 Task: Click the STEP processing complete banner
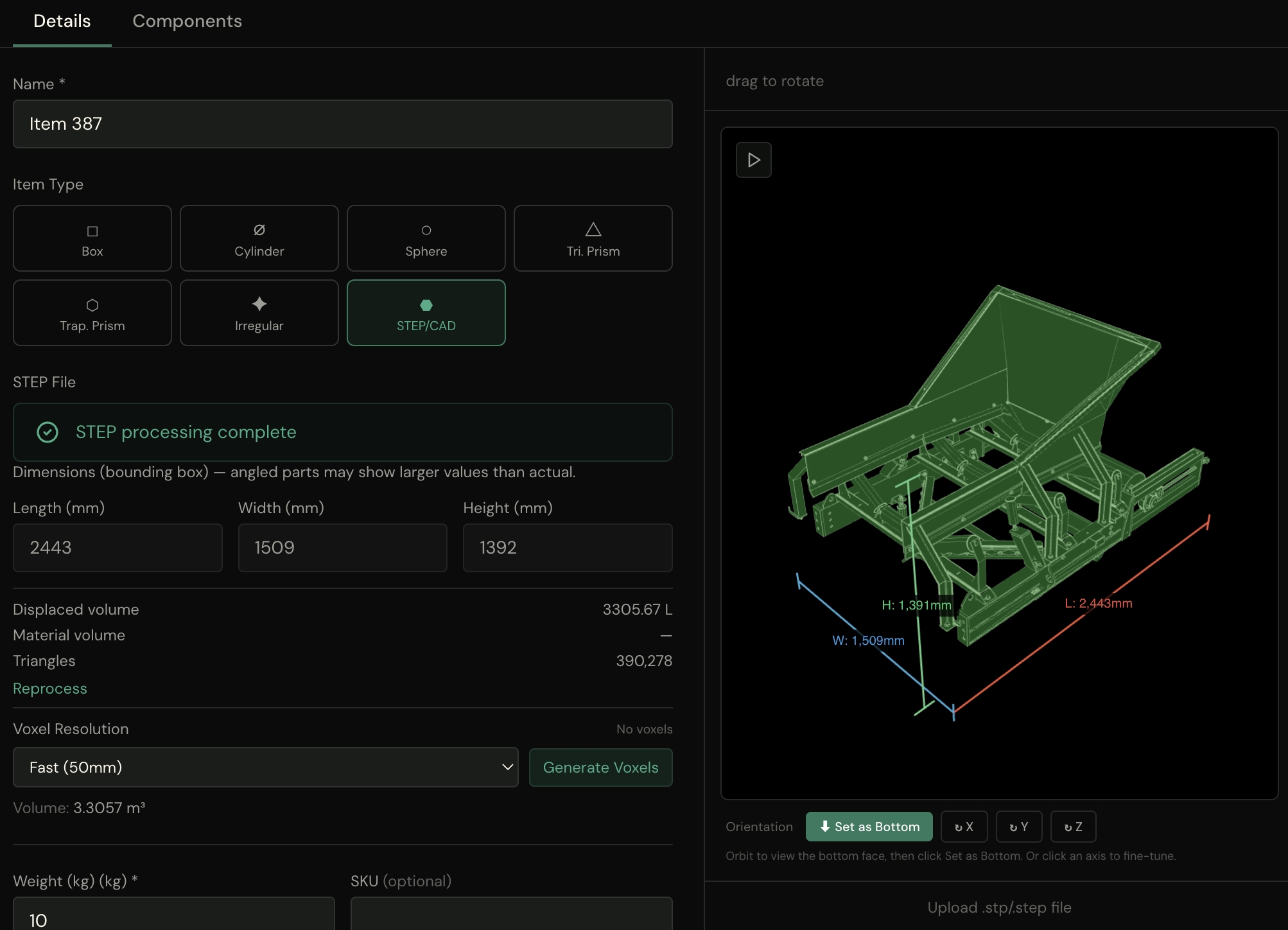(343, 432)
